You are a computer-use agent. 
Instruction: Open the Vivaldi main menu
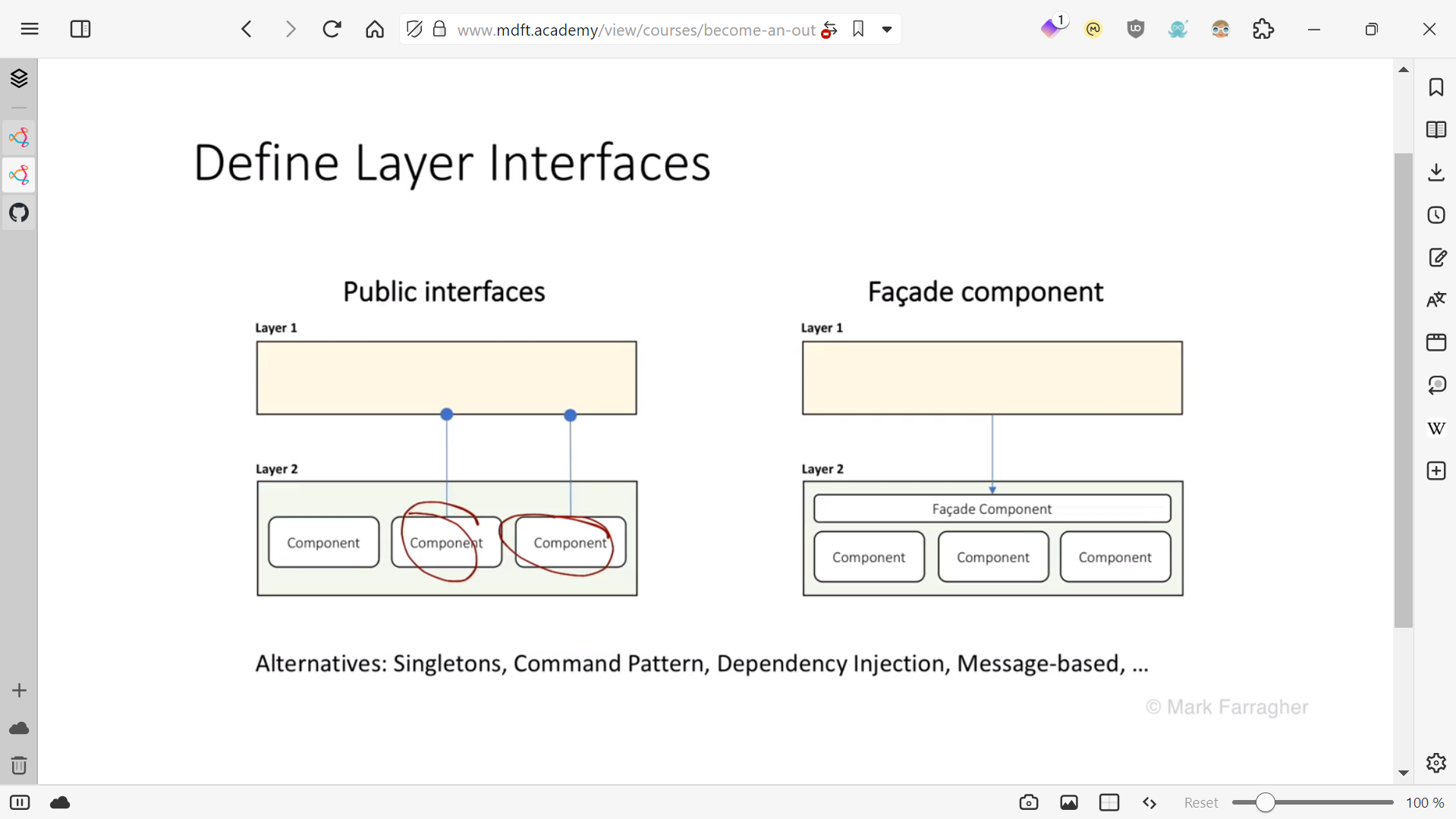click(x=30, y=29)
